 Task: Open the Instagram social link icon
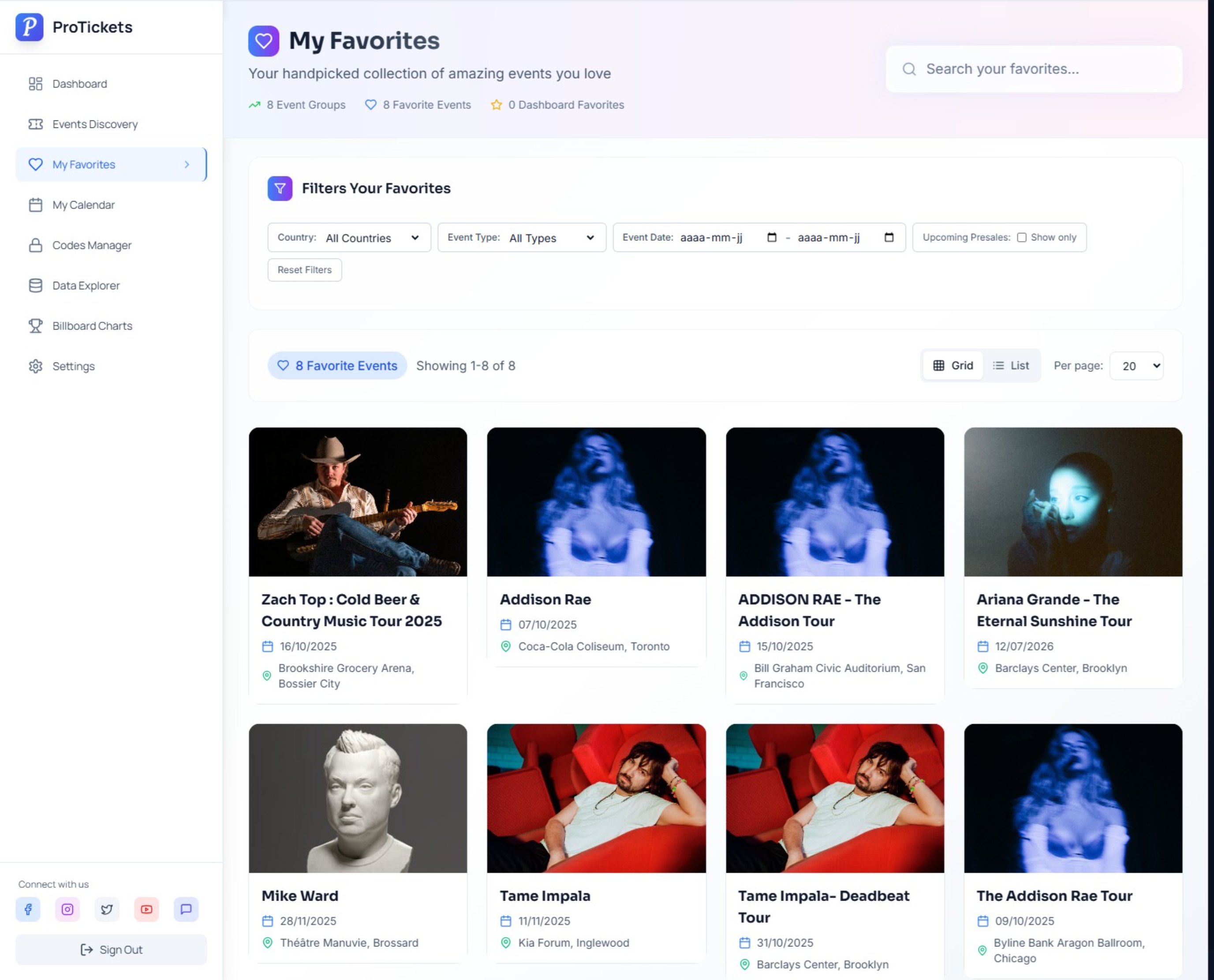pyautogui.click(x=67, y=909)
